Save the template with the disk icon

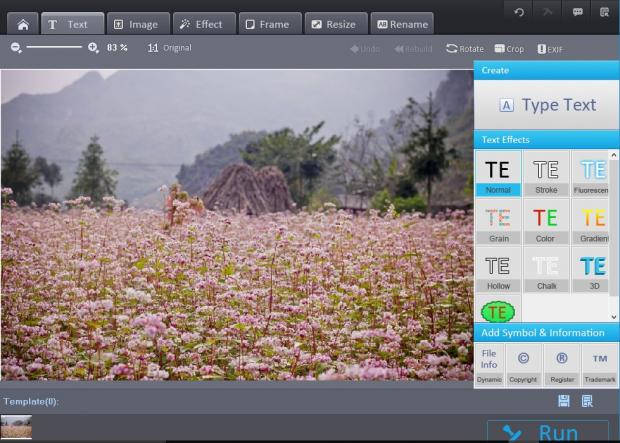pos(564,401)
